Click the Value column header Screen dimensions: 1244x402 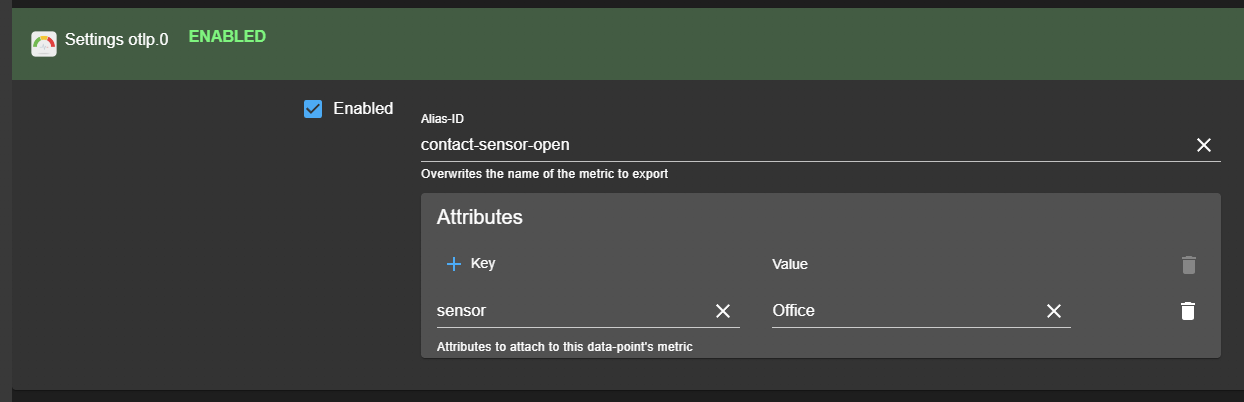790,265
